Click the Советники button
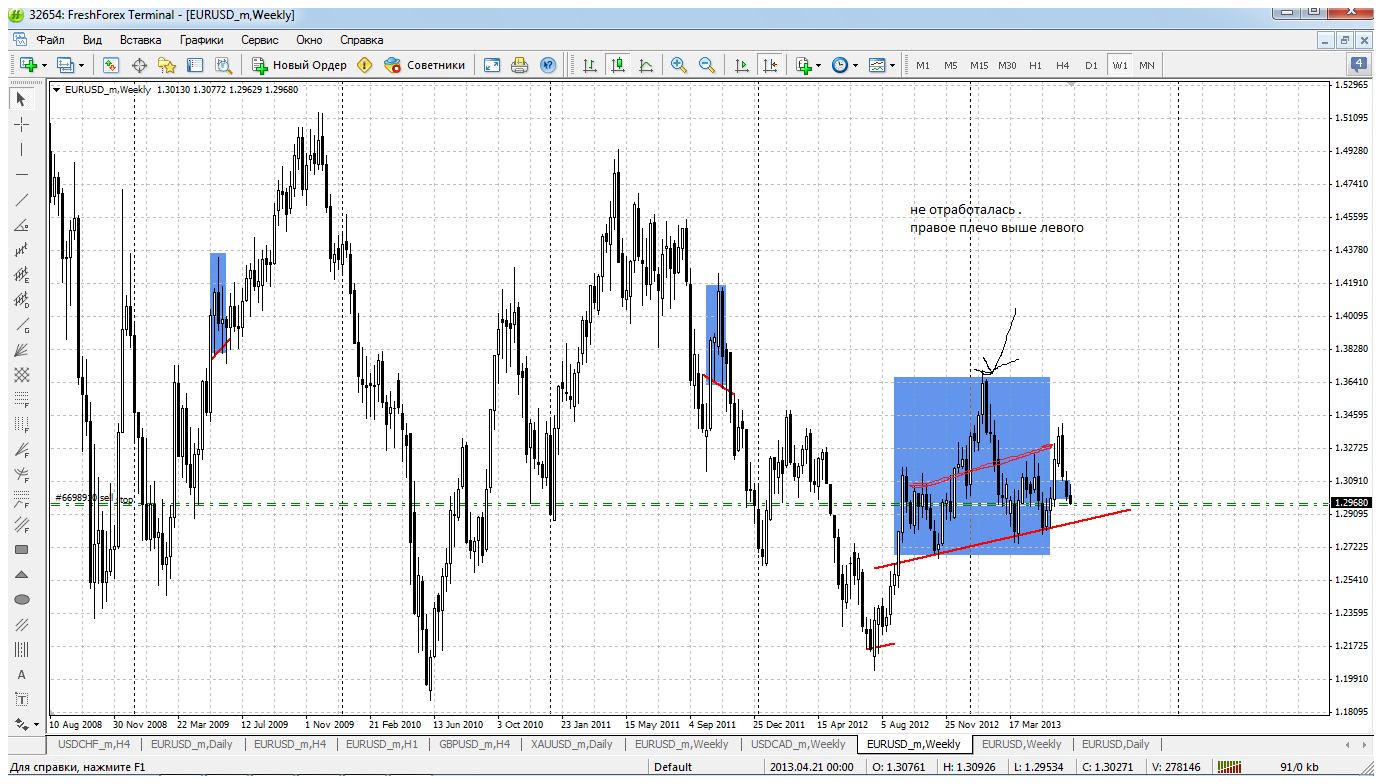Screen dimensions: 1382x784 click(425, 65)
